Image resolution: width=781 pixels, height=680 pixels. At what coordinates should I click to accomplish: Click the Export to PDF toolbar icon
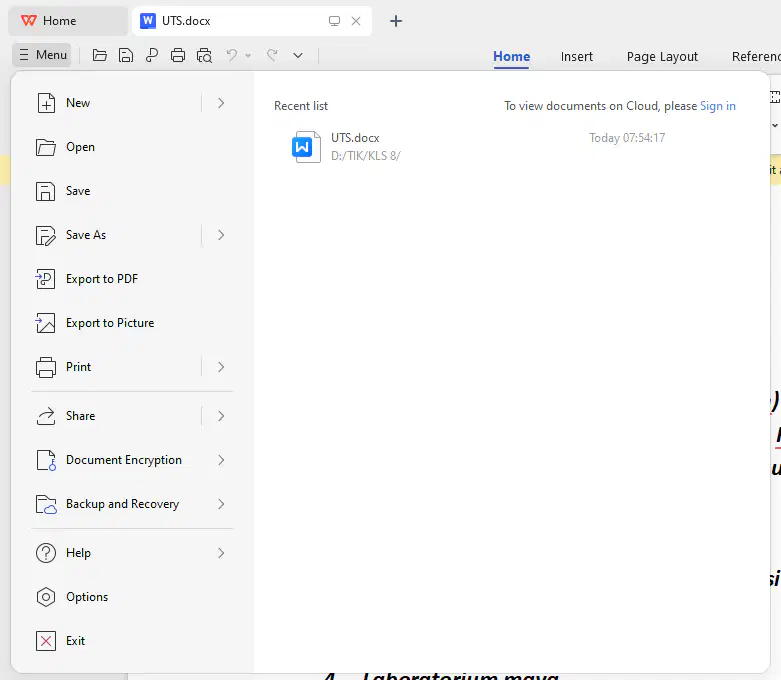pyautogui.click(x=152, y=55)
